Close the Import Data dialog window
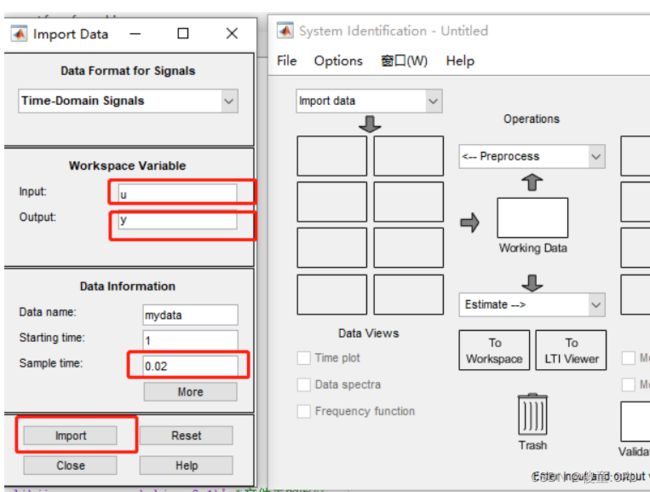650x492 pixels. 232,34
